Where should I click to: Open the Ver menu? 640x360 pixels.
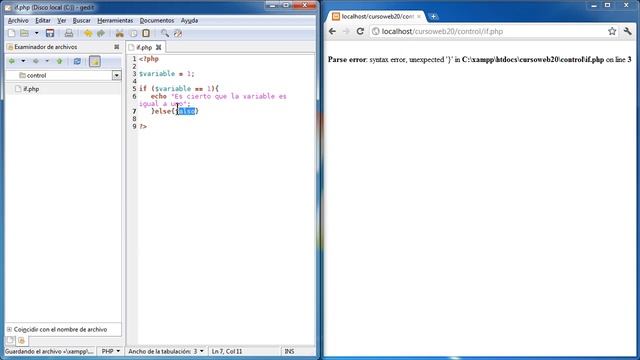click(62, 20)
